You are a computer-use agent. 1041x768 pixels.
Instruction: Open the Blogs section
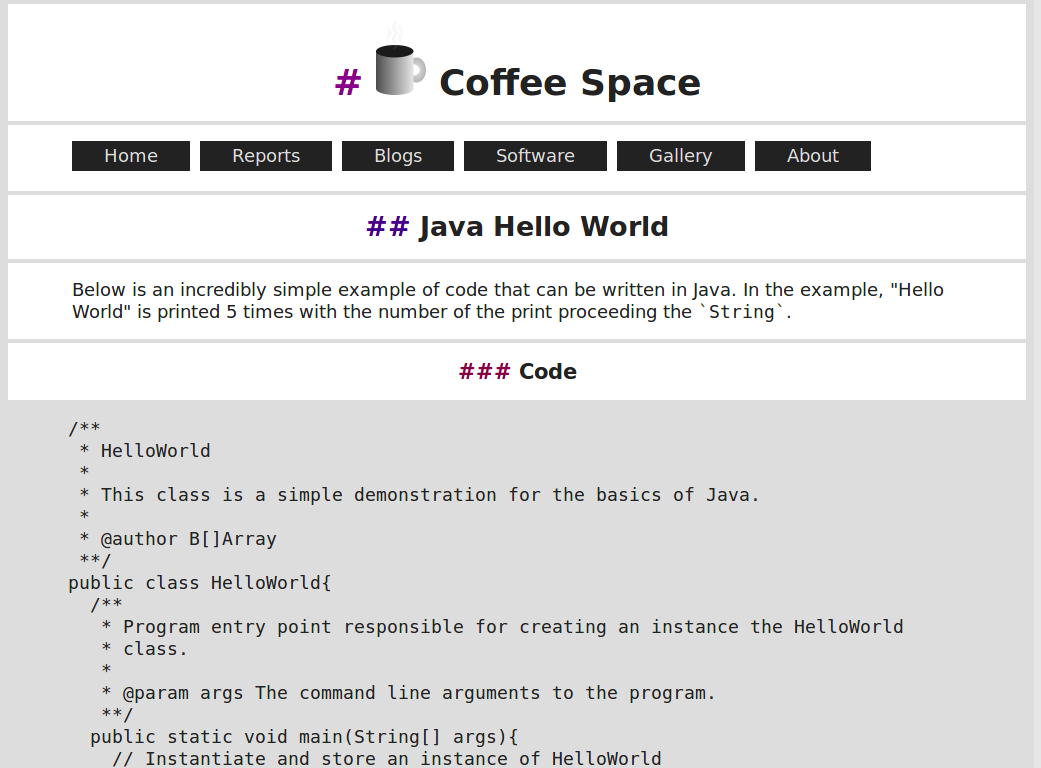click(x=398, y=156)
